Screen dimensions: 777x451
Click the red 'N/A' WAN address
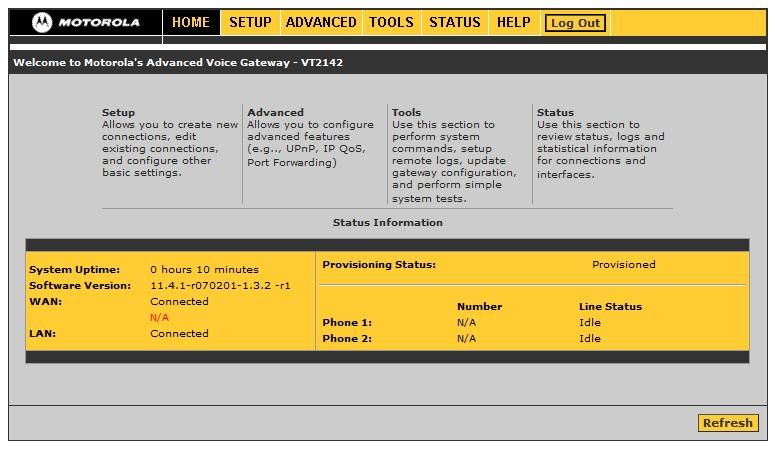(x=160, y=317)
